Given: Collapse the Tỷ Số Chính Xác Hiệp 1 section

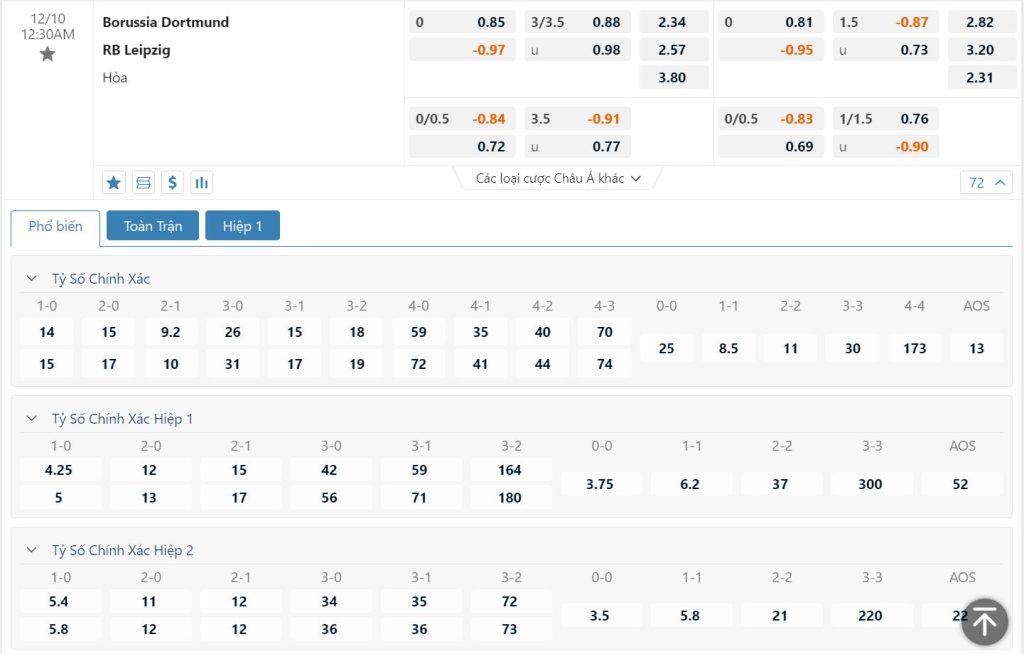Looking at the screenshot, I should (31, 418).
